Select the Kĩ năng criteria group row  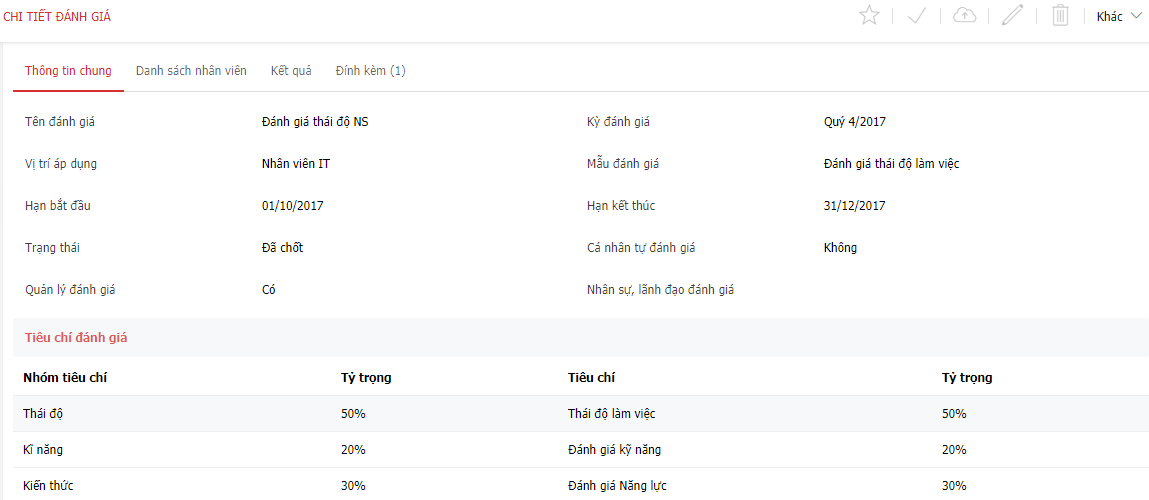coord(43,450)
